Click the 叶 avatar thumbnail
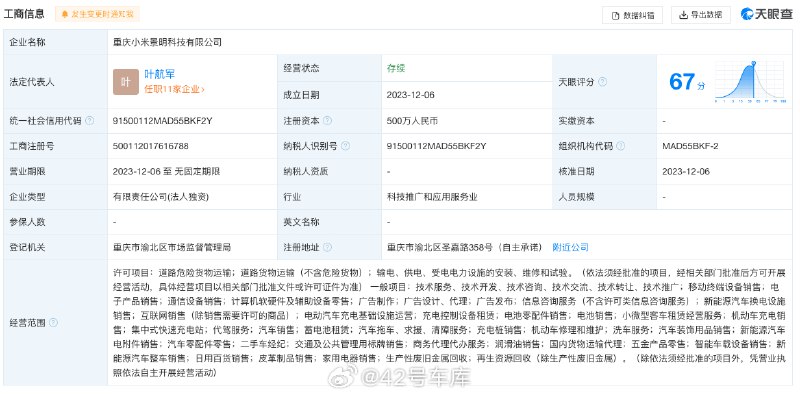 [126, 82]
